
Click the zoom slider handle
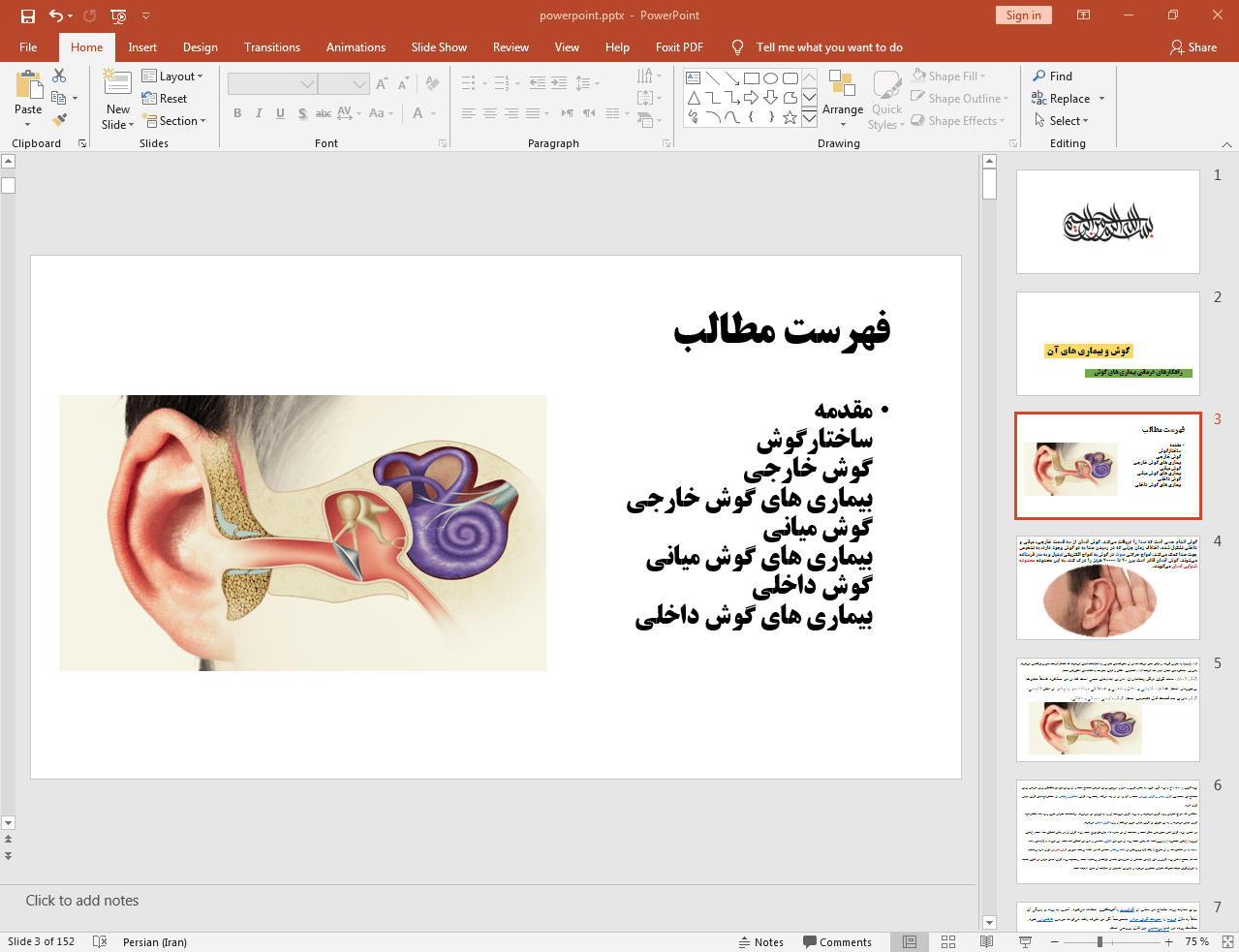pos(1100,941)
